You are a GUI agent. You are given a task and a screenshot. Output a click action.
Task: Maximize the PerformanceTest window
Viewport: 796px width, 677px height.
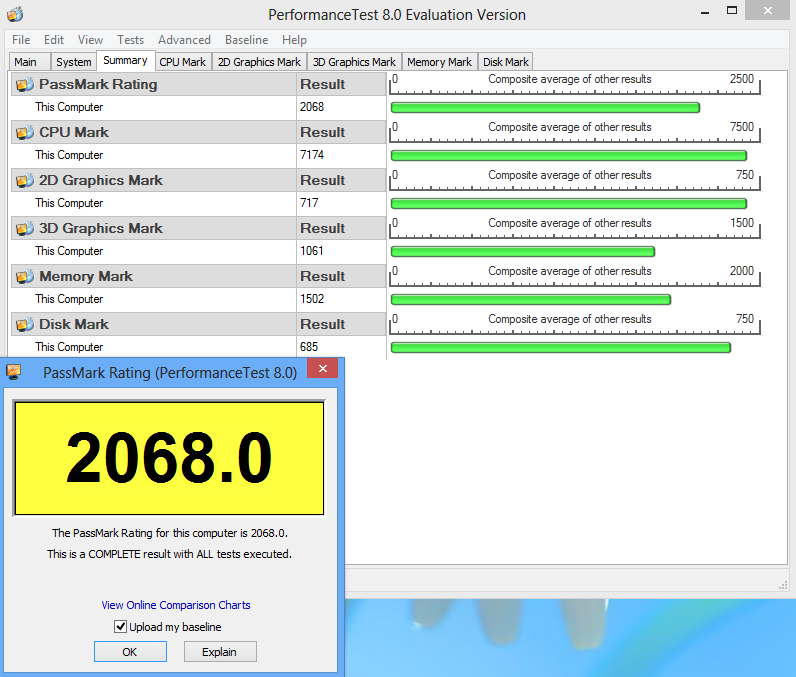tap(732, 10)
